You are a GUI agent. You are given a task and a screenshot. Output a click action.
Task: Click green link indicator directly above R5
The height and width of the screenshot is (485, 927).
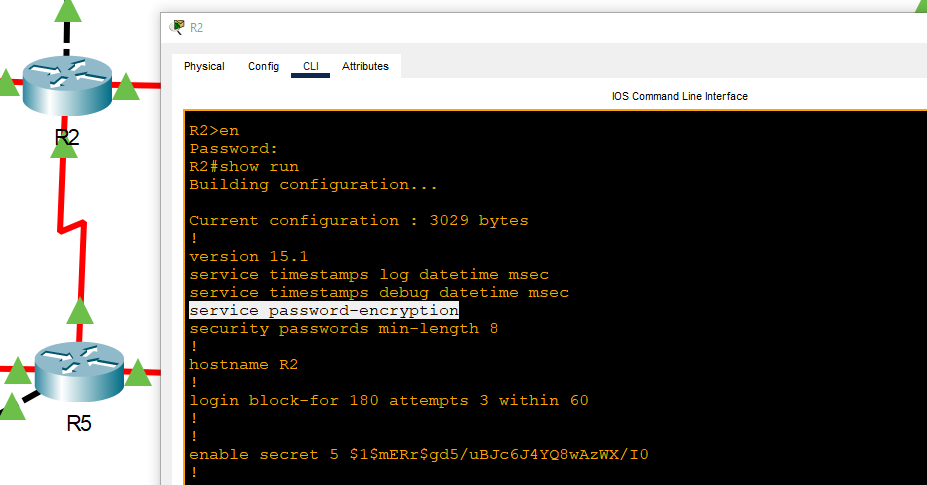(80, 311)
